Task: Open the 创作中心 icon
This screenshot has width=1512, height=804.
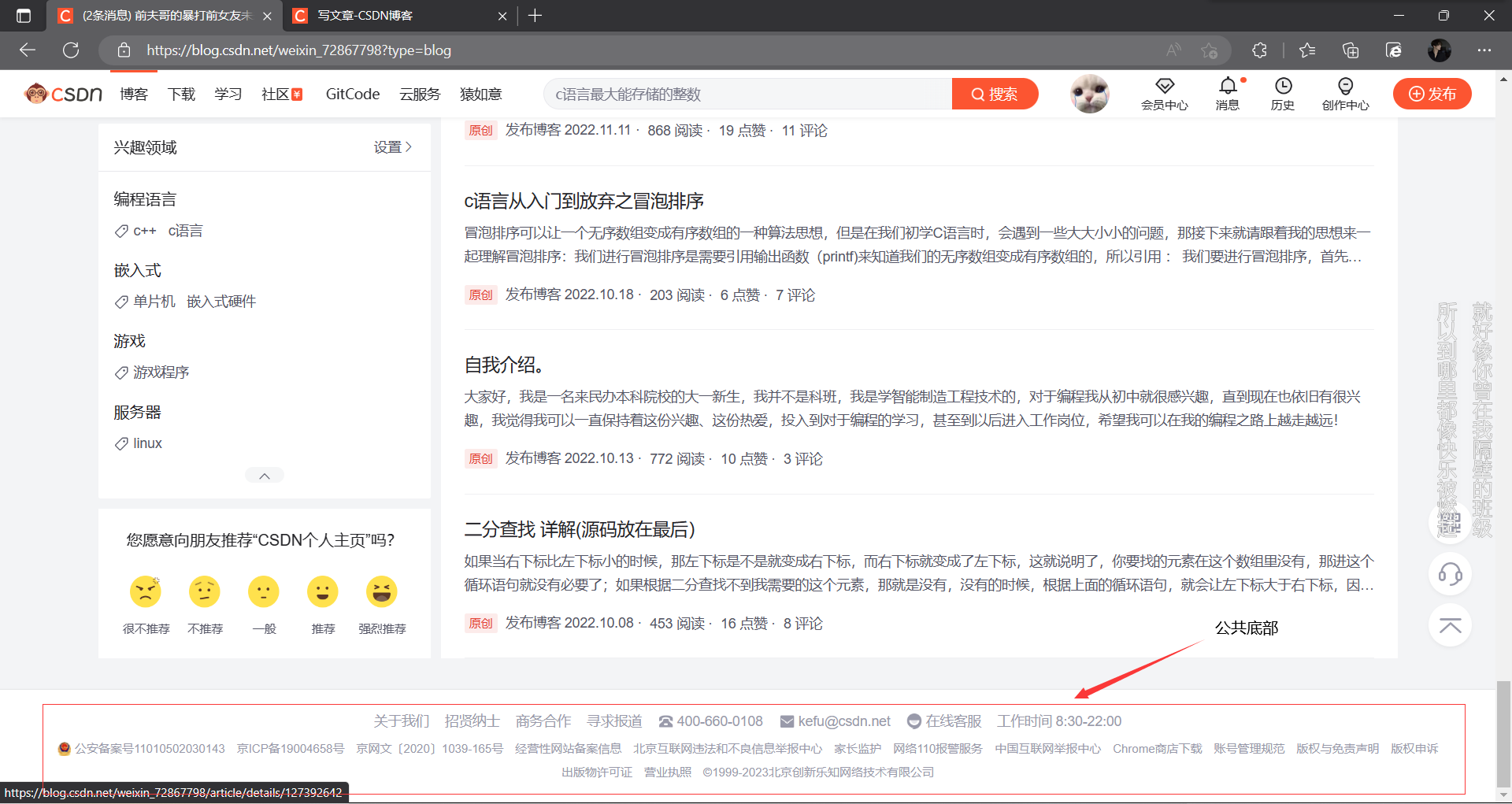Action: point(1345,94)
